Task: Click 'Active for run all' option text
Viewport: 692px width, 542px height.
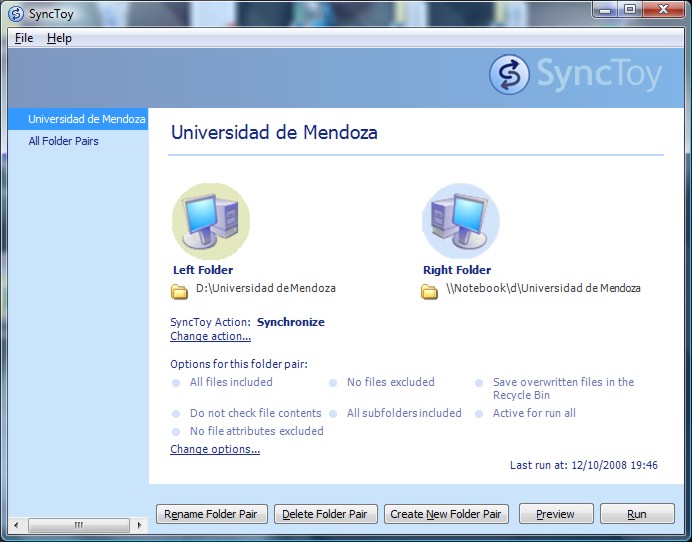Action: pos(534,413)
